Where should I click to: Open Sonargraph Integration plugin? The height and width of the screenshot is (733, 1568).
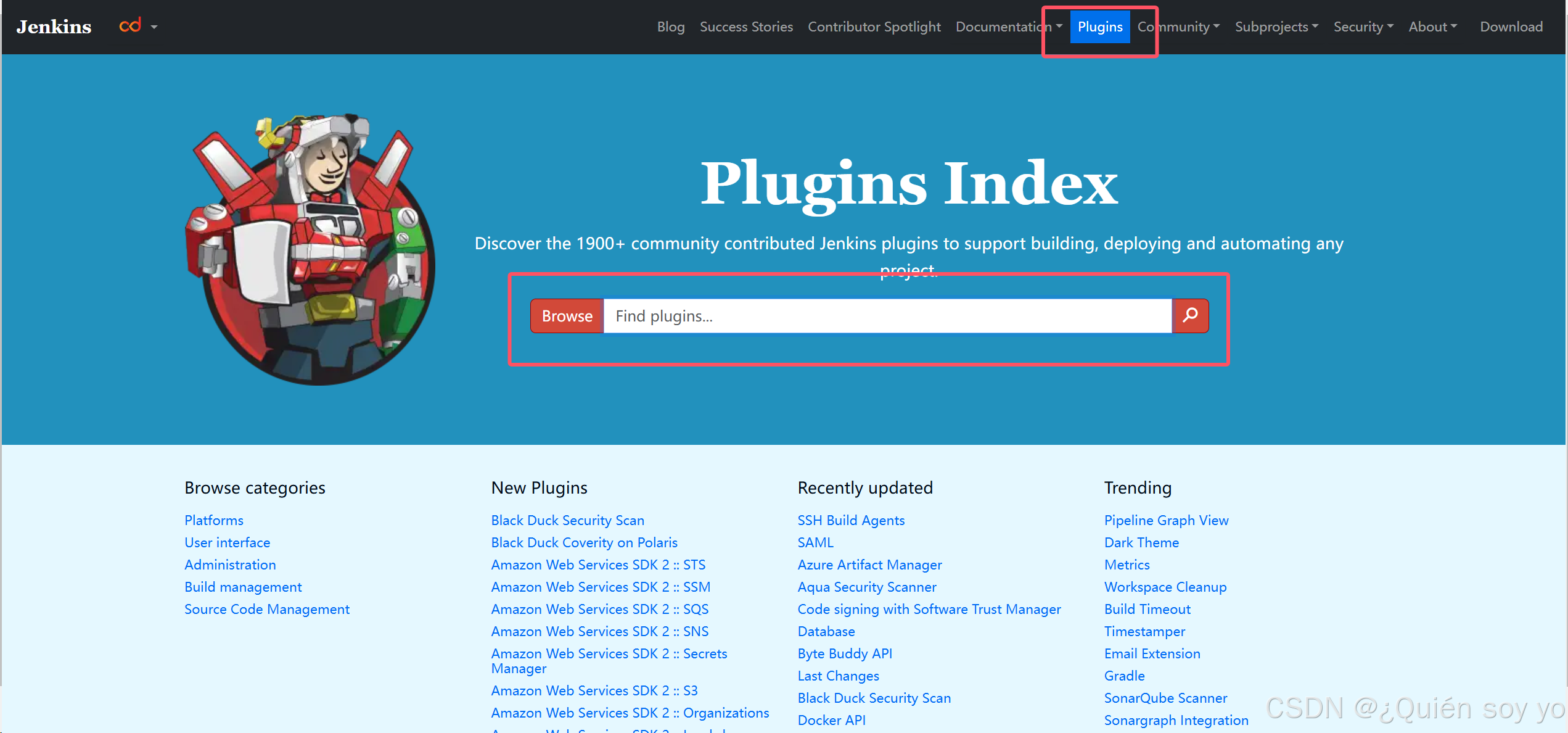click(1176, 720)
